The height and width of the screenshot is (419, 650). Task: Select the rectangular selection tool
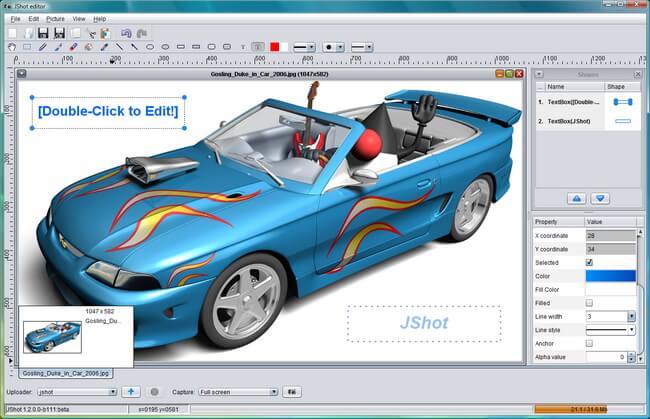pyautogui.click(x=27, y=47)
